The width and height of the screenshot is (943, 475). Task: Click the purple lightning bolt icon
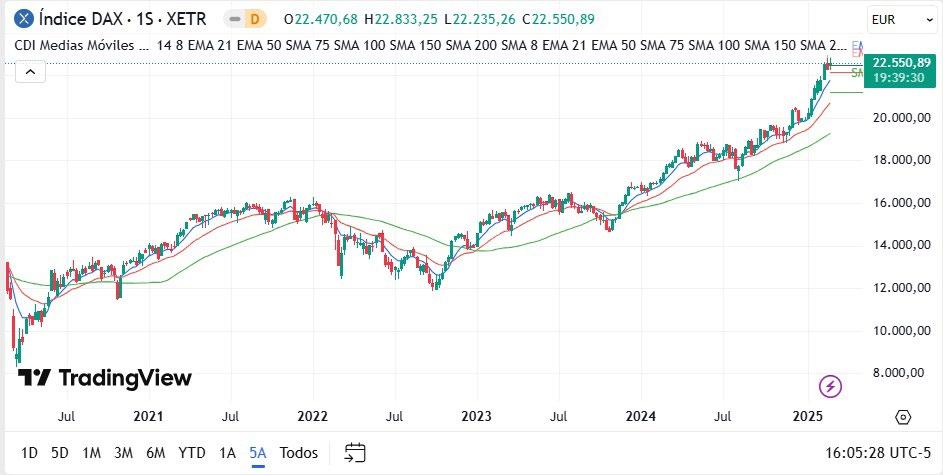[831, 386]
